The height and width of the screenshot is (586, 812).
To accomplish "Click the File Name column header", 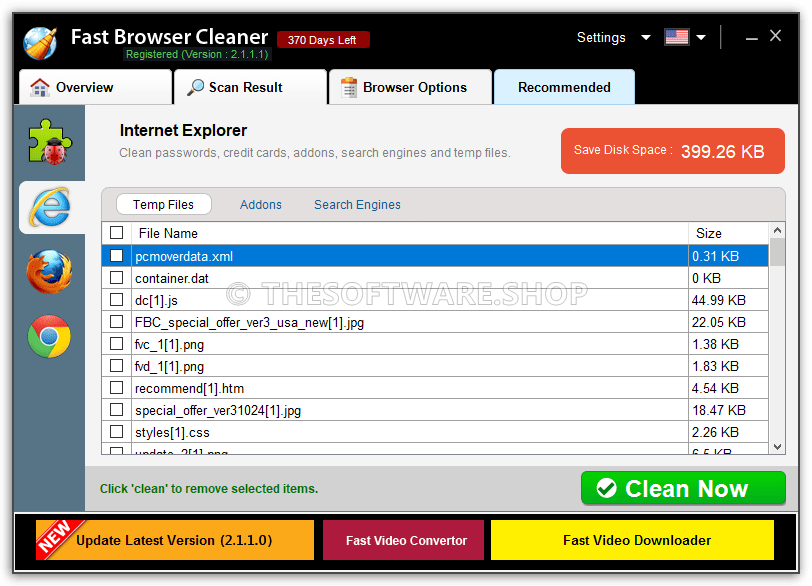I will click(x=410, y=233).
